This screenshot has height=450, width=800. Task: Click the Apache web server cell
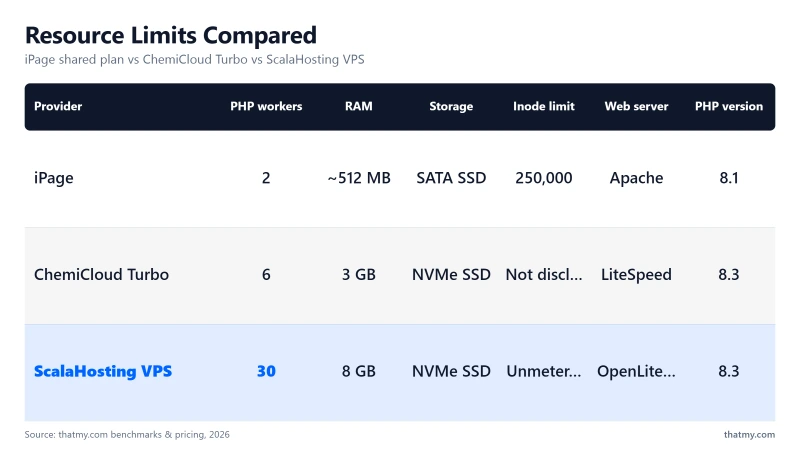point(636,178)
